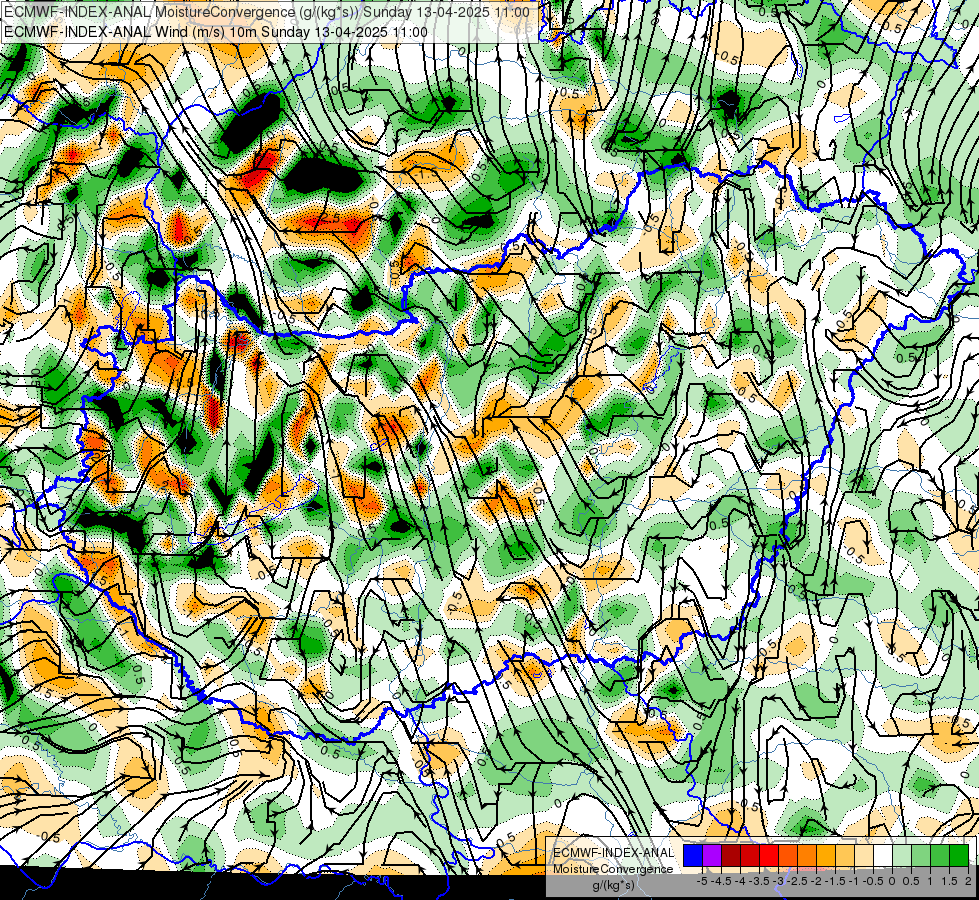Click the MoistureConvergence title line at top
979x900 pixels.
click(x=267, y=12)
